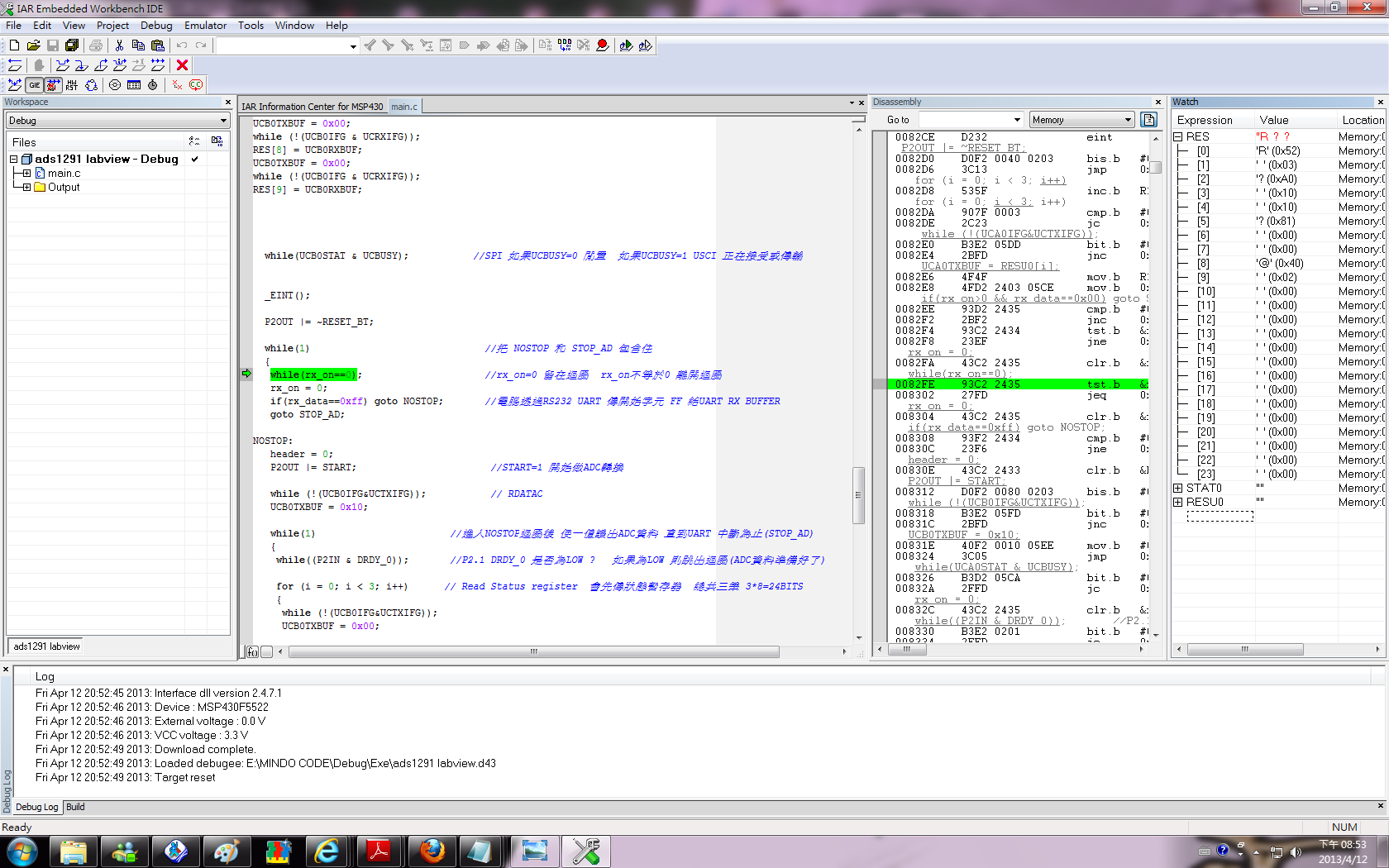Click the Make toolbar icon
1389x868 pixels.
pos(565,45)
